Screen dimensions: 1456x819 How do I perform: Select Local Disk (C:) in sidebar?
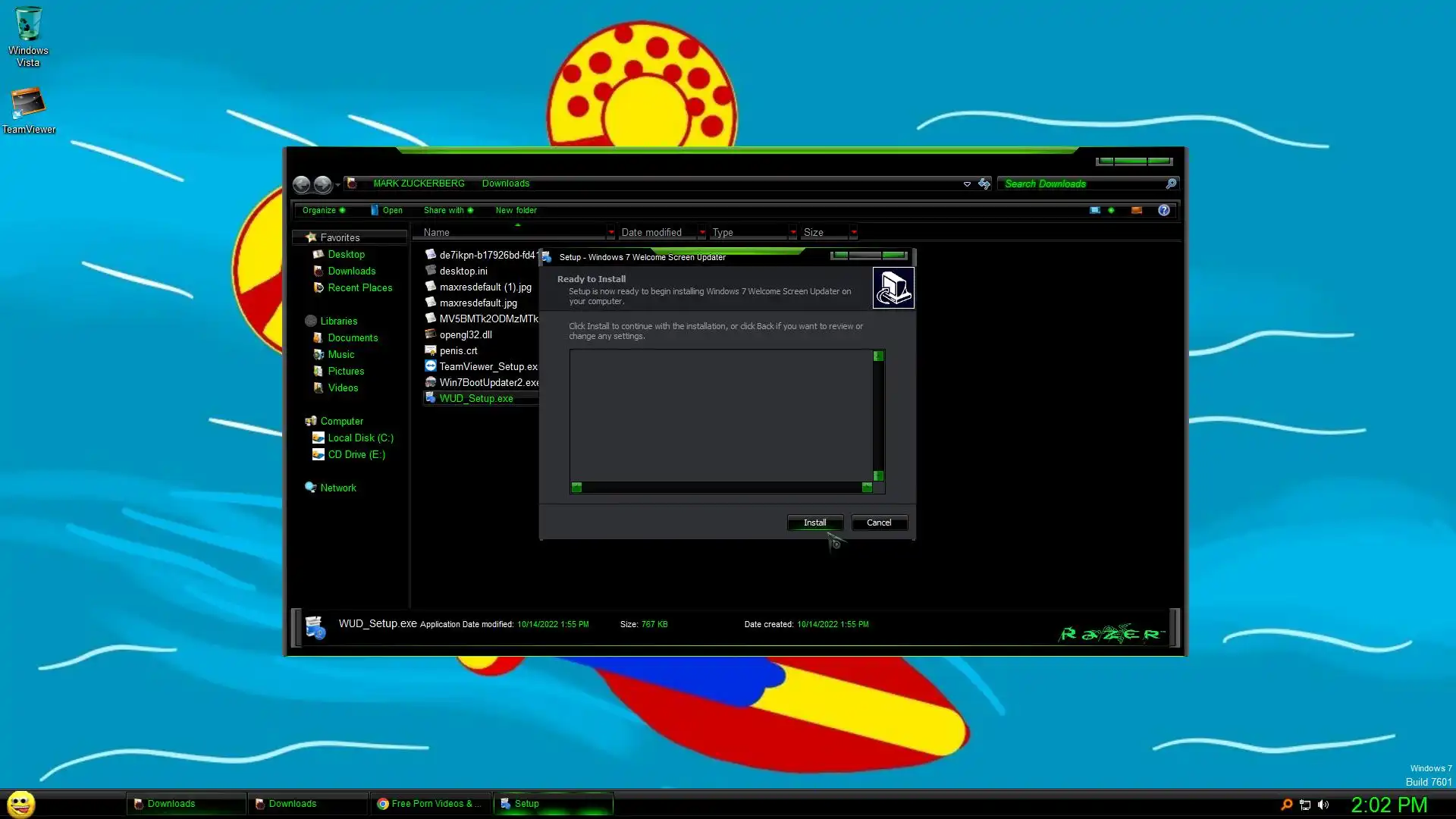[359, 438]
